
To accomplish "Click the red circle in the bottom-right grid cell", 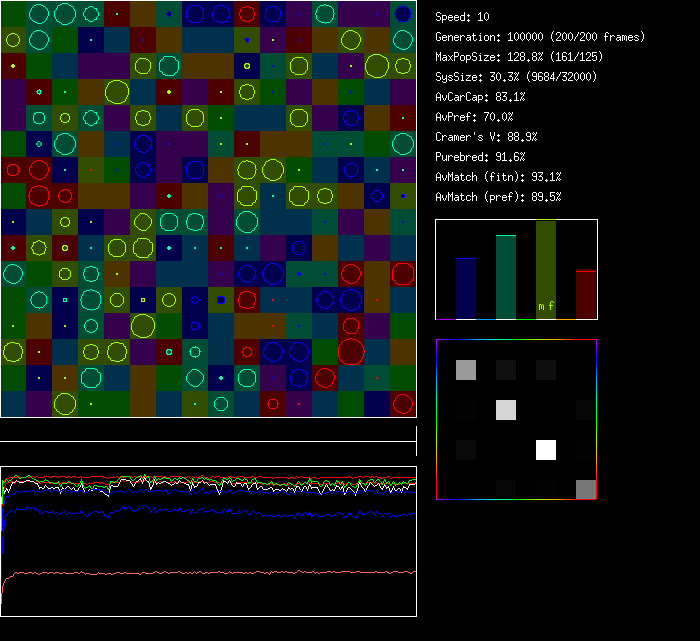I will [x=403, y=404].
